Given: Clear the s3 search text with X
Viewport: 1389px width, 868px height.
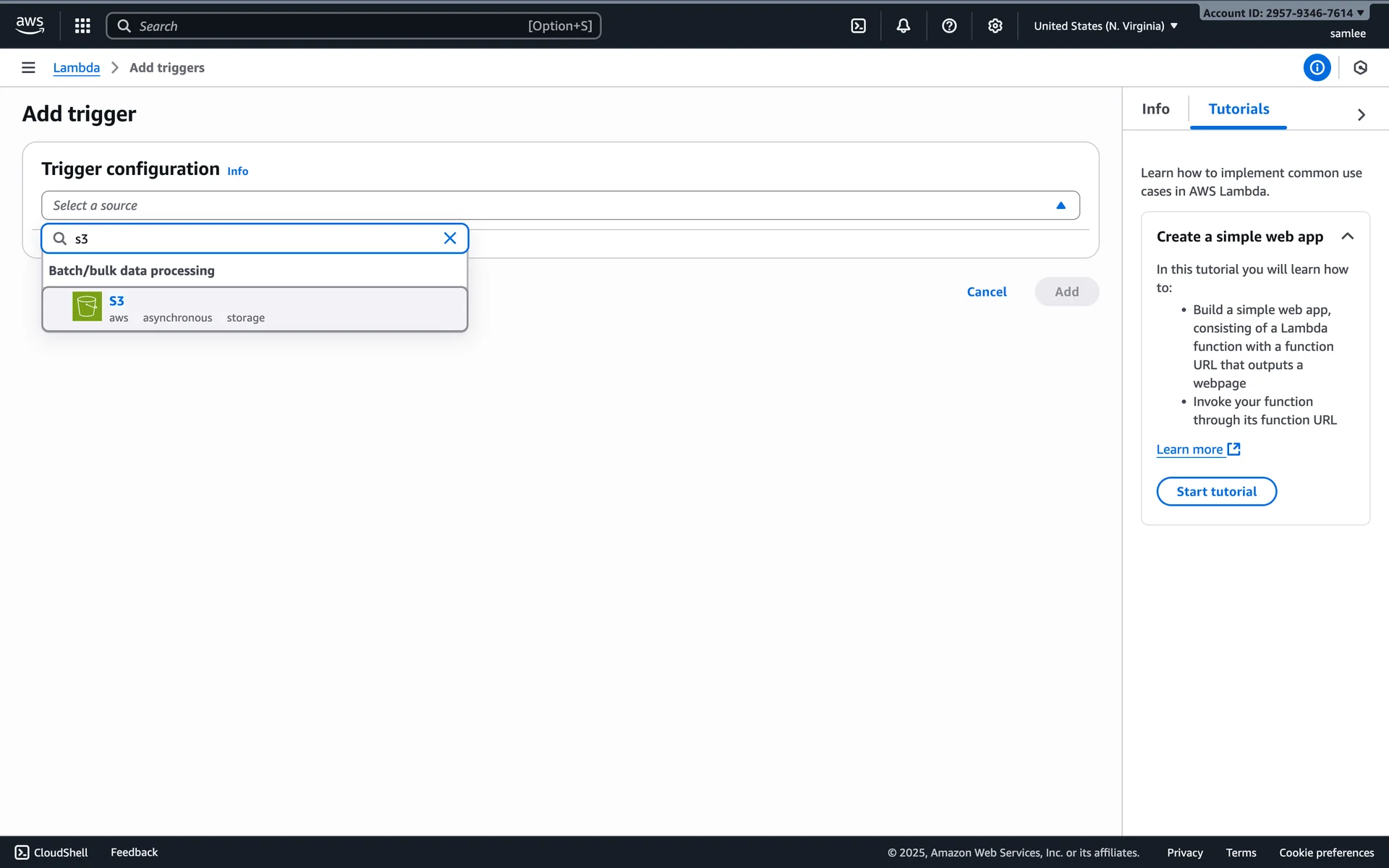Looking at the screenshot, I should (449, 239).
